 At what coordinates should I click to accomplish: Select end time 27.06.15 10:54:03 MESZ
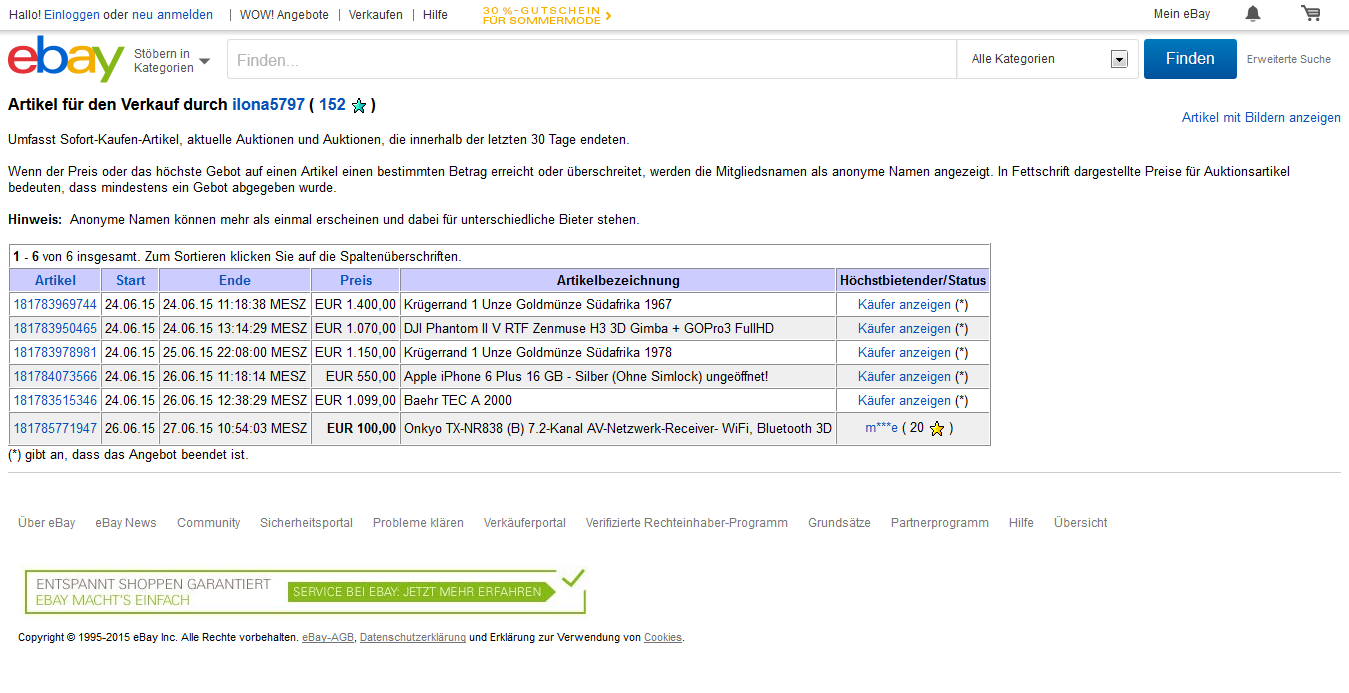(235, 429)
